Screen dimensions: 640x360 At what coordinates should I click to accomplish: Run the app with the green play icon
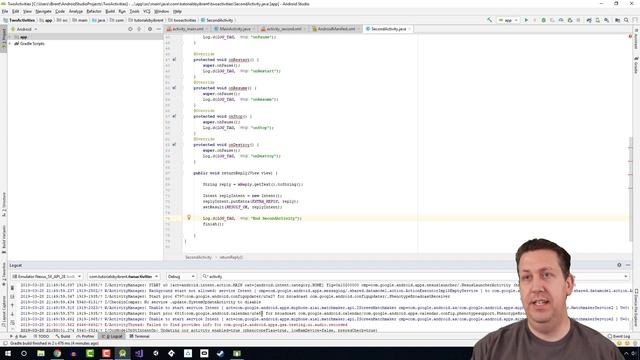point(526,20)
